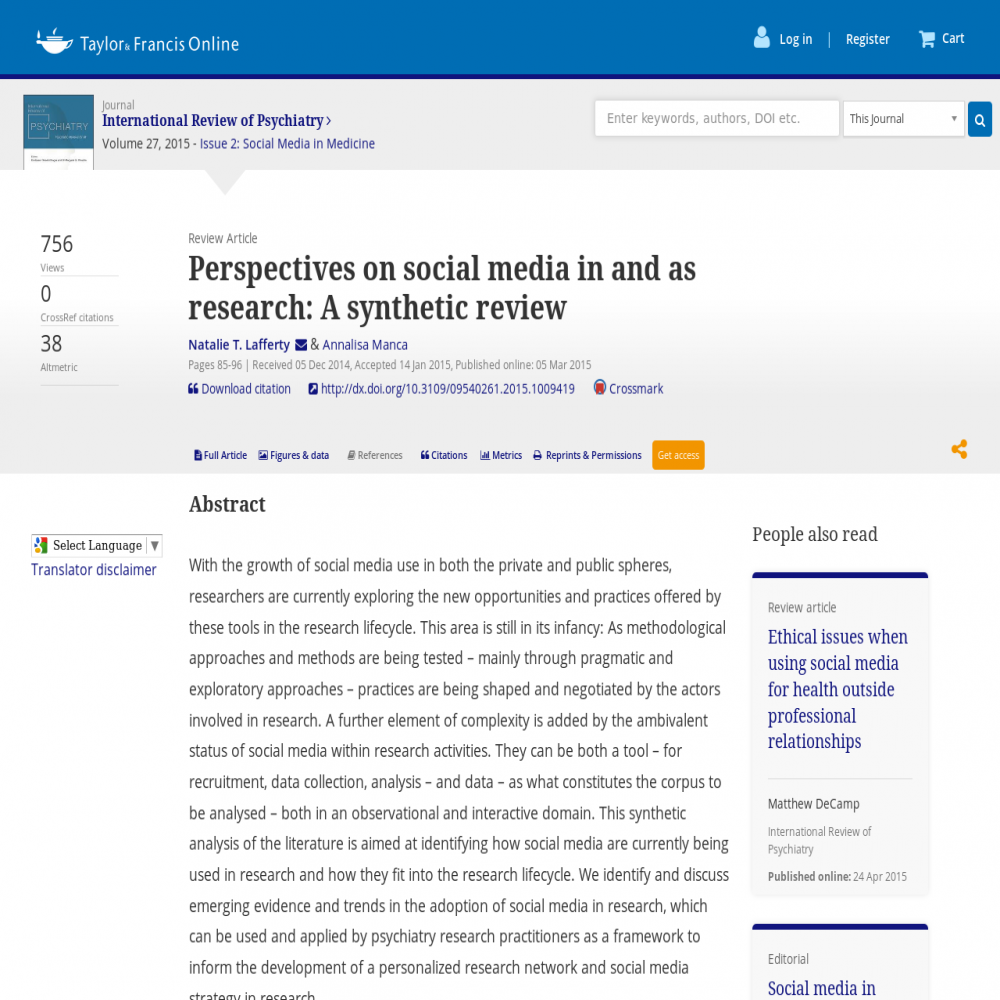Click the Google Translate icon in language selector
This screenshot has height=1000, width=1000.
(41, 545)
